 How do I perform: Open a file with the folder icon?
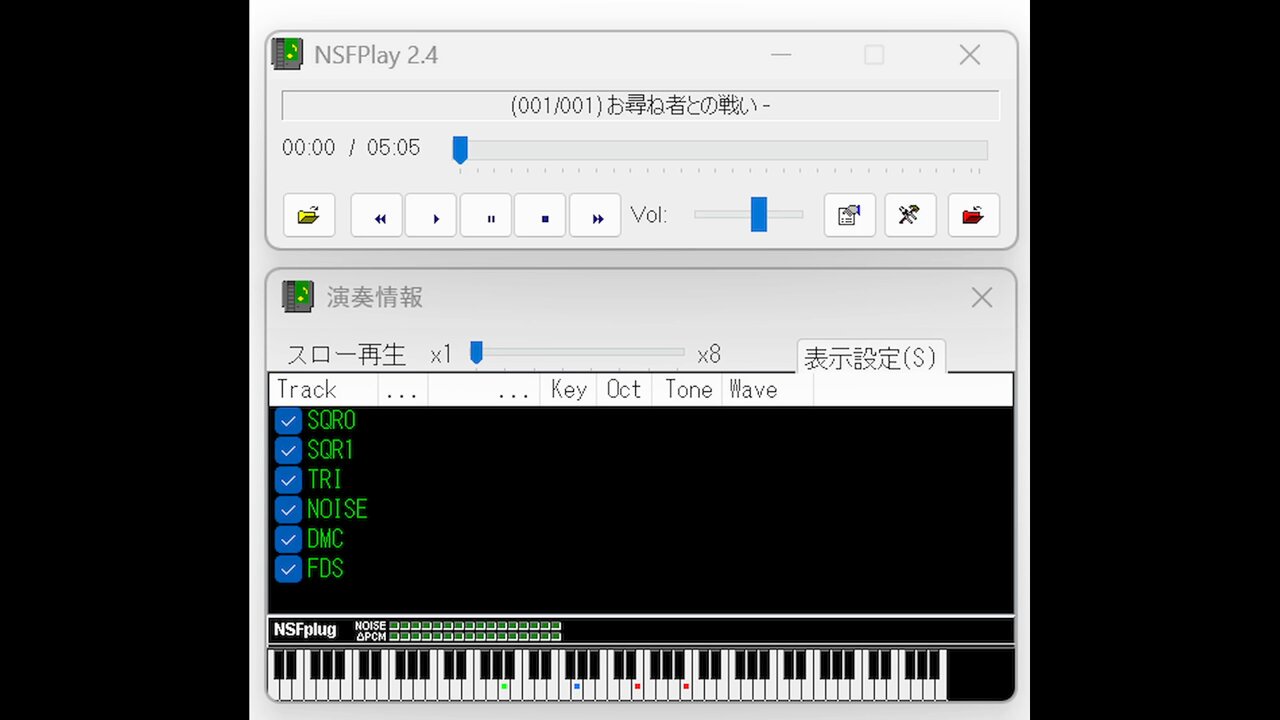coord(309,215)
